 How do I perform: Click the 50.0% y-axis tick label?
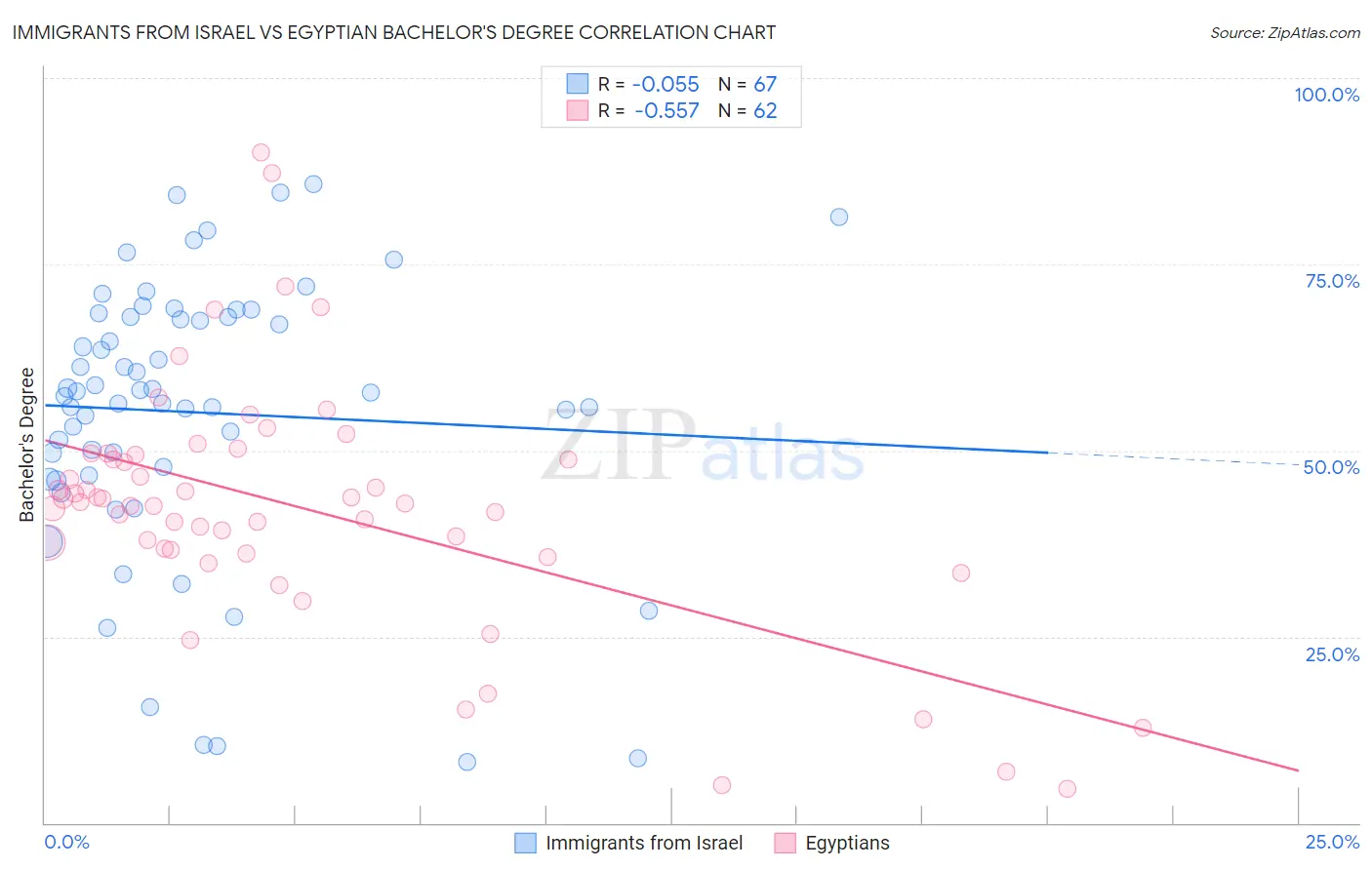tap(1331, 467)
